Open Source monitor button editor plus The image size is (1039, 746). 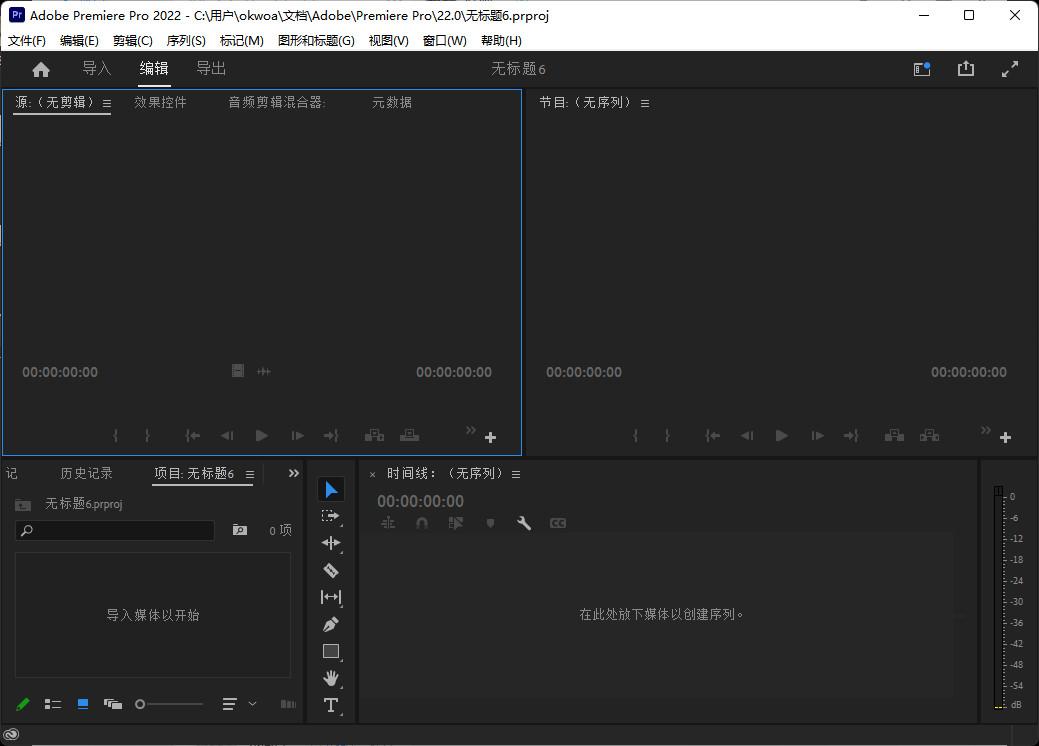pos(490,437)
